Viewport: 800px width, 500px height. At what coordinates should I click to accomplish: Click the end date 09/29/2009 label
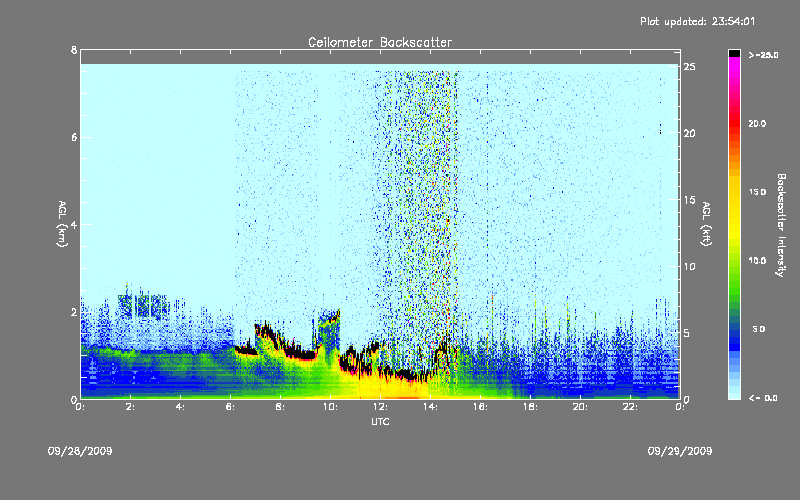(680, 451)
